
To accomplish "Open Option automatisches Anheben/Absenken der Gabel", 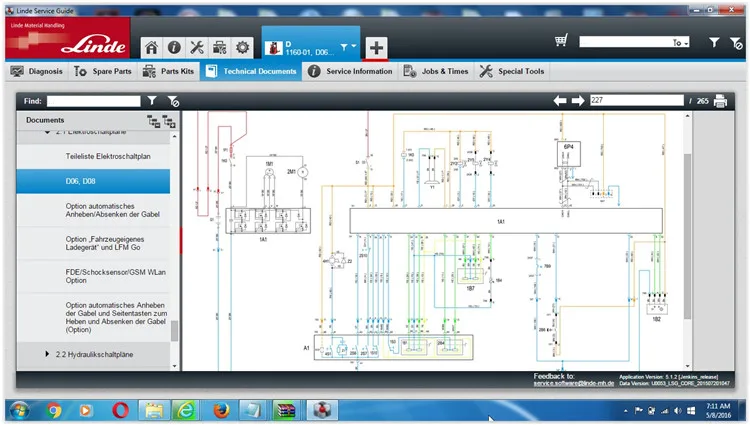I will 93,210.
